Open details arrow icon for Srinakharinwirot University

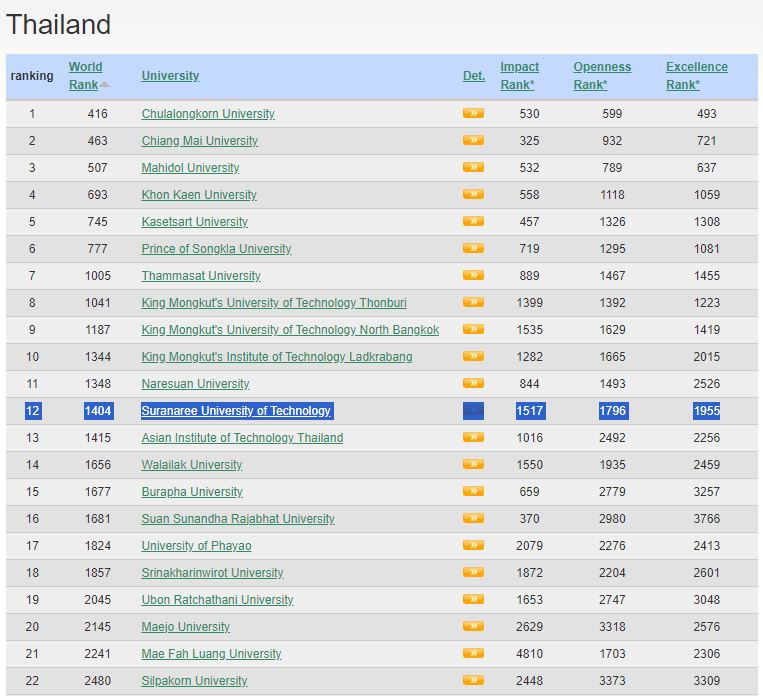pyautogui.click(x=473, y=572)
